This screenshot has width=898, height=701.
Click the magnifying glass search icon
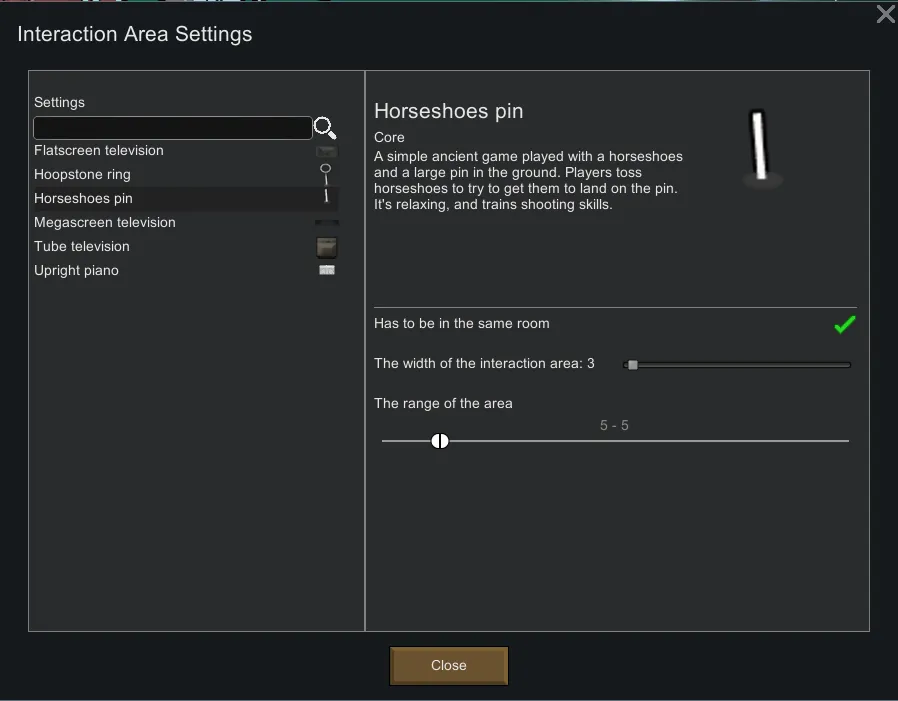(324, 128)
